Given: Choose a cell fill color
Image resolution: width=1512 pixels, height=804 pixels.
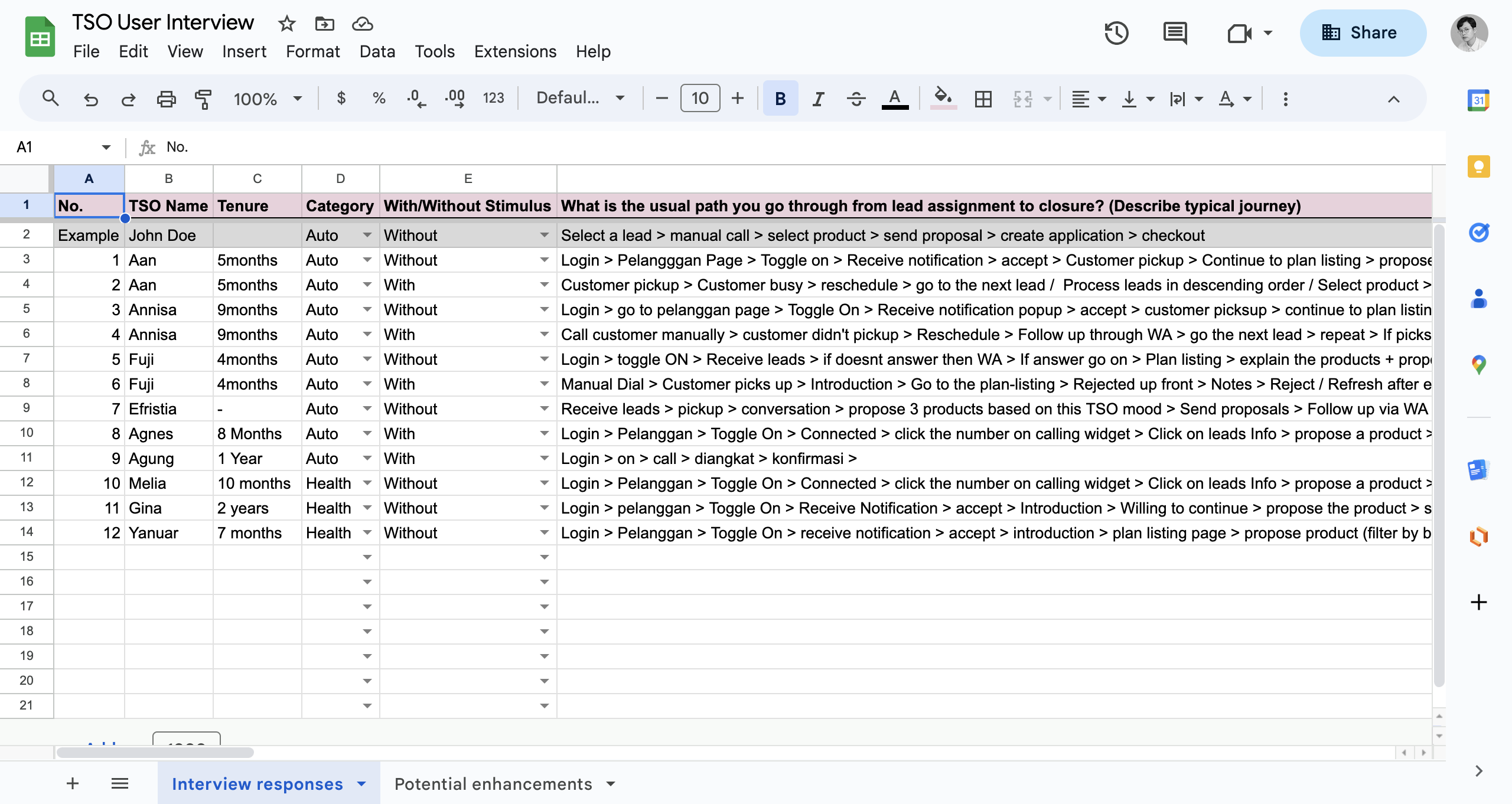Looking at the screenshot, I should click(x=943, y=99).
